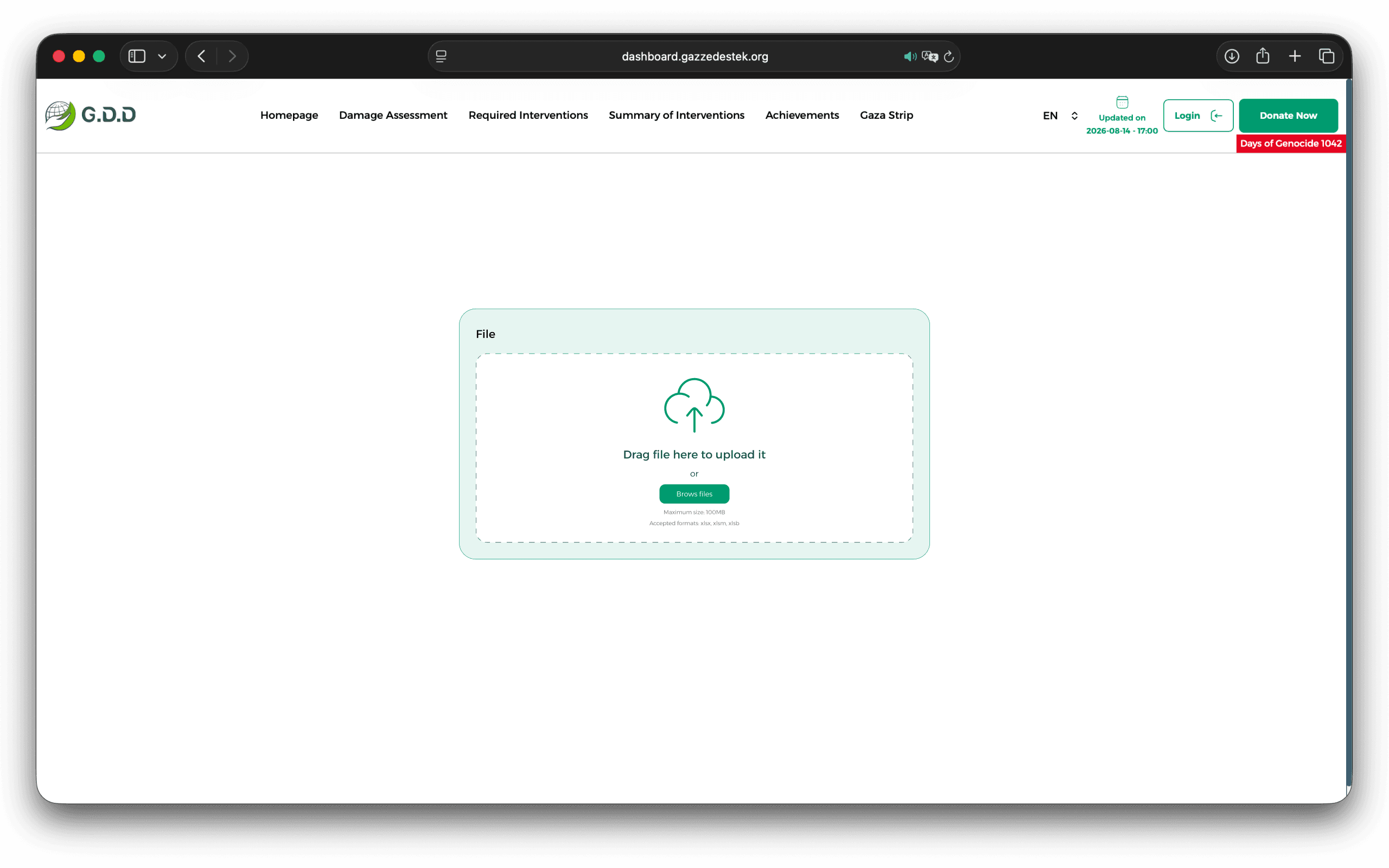Screen dimensions: 1389x868
Task: Click the Donate Now button
Action: pyautogui.click(x=1288, y=116)
